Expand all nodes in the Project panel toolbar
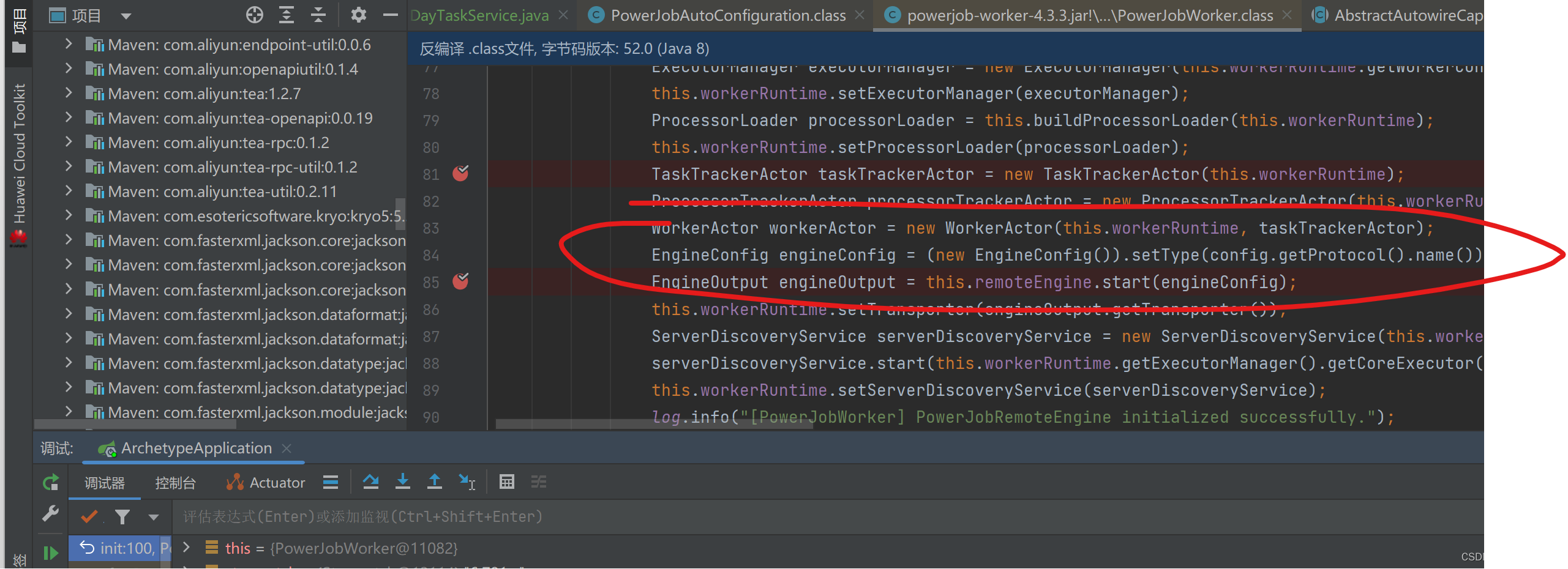This screenshot has height=569, width=1568. click(286, 15)
